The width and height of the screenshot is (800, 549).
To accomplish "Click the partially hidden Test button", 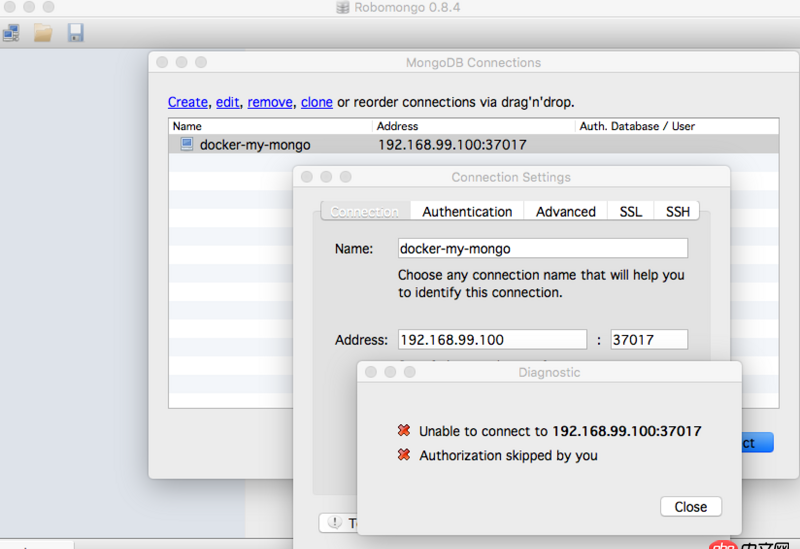I will pos(338,523).
